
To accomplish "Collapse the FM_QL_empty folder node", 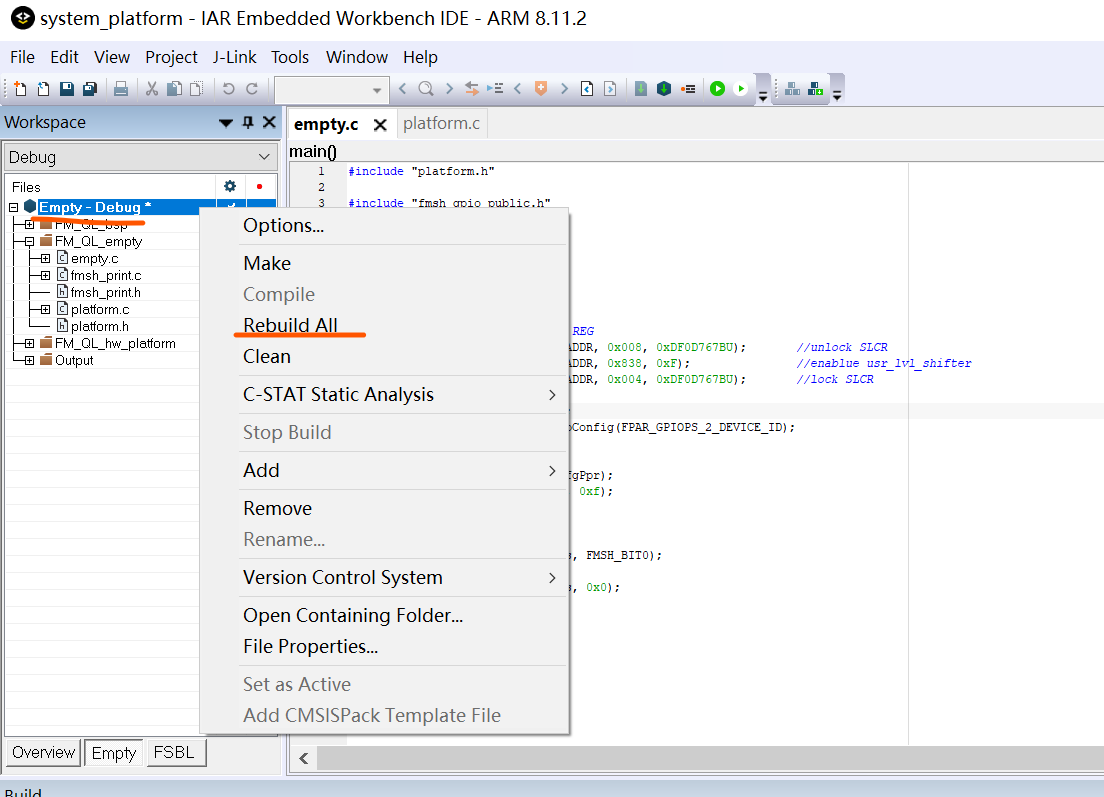I will (29, 241).
